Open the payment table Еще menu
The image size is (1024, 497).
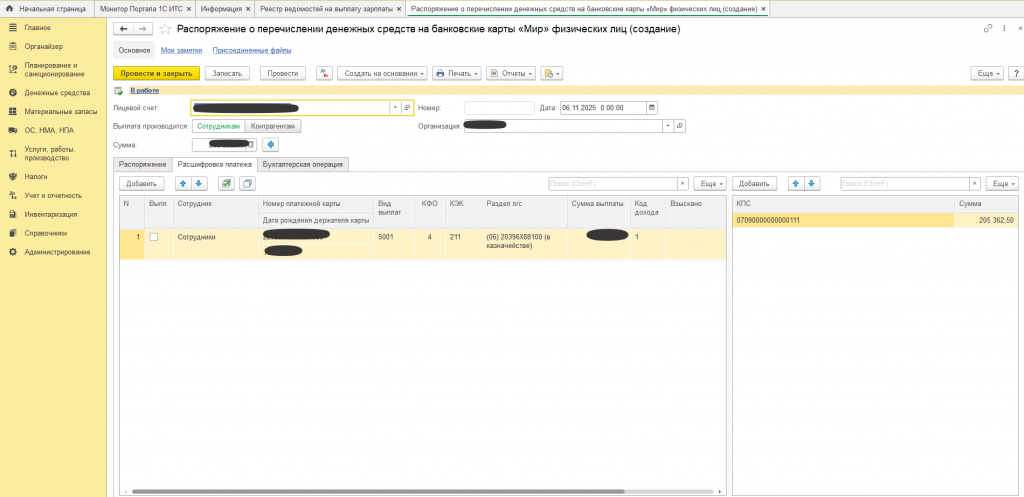click(x=710, y=184)
